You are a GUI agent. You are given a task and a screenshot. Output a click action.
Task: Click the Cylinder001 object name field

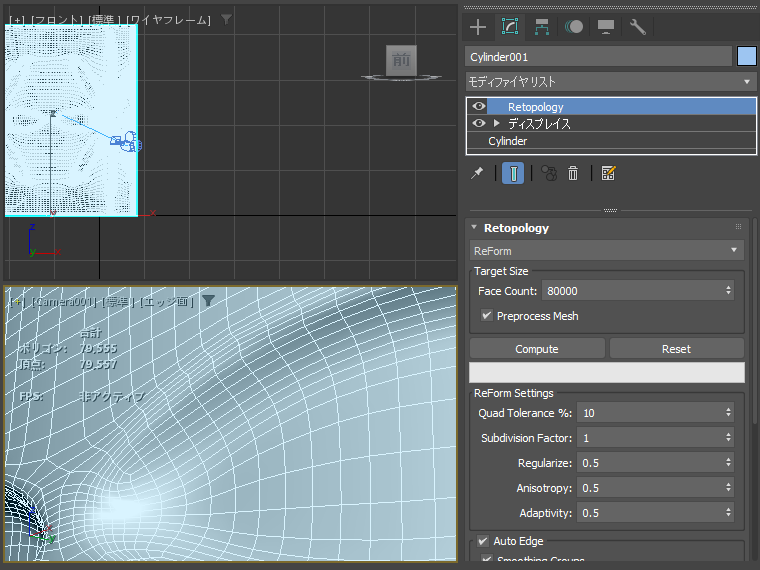point(598,57)
